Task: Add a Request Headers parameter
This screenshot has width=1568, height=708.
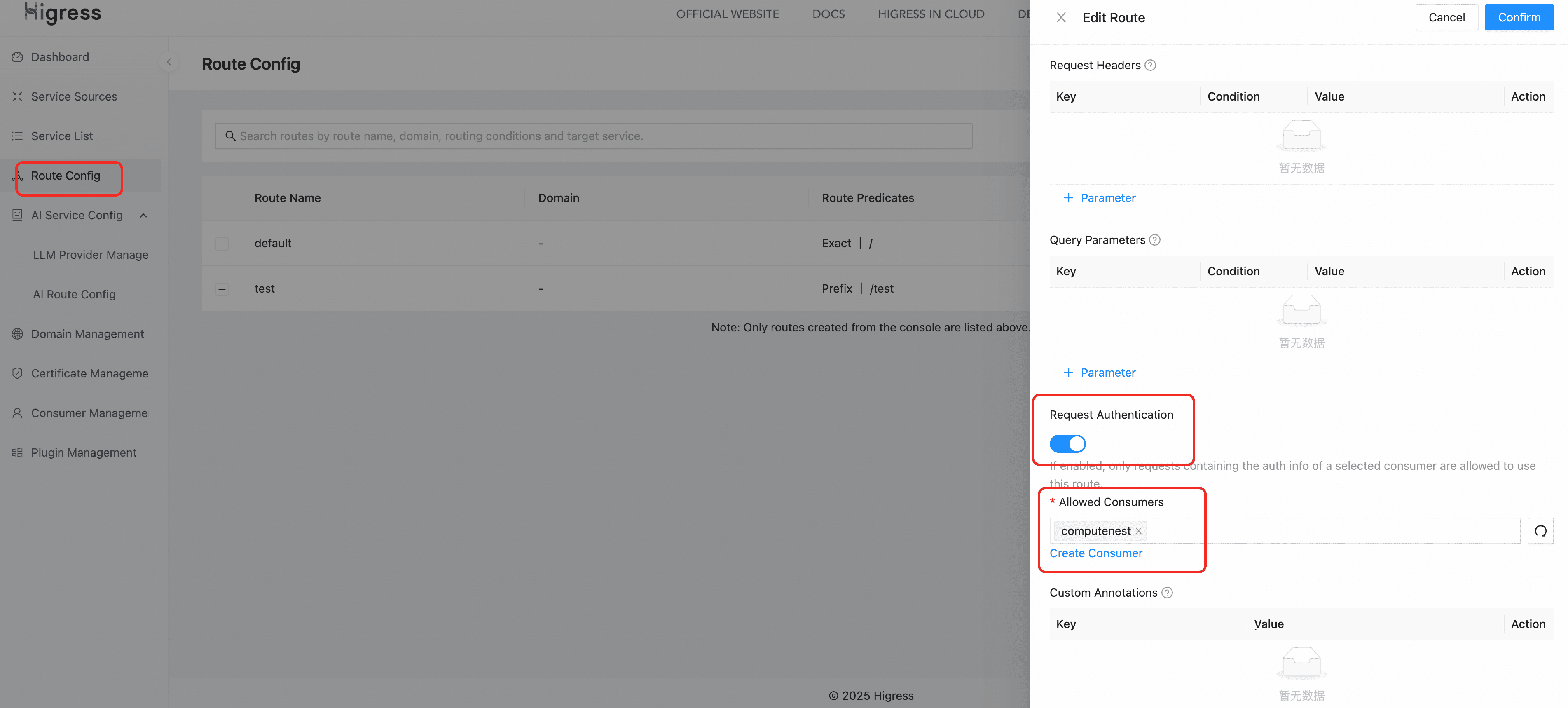Action: tap(1099, 198)
